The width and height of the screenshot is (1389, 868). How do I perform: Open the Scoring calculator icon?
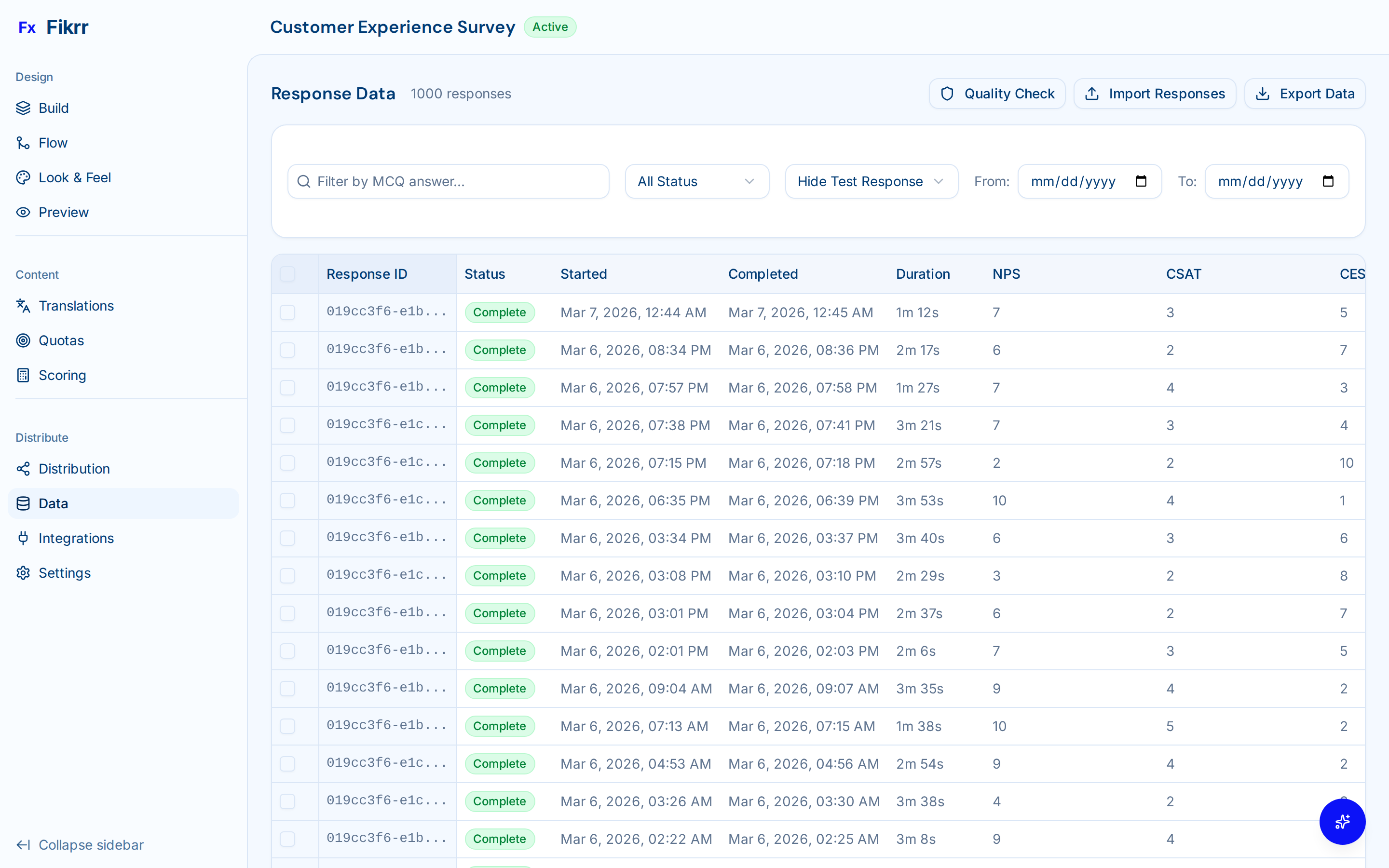tap(23, 375)
